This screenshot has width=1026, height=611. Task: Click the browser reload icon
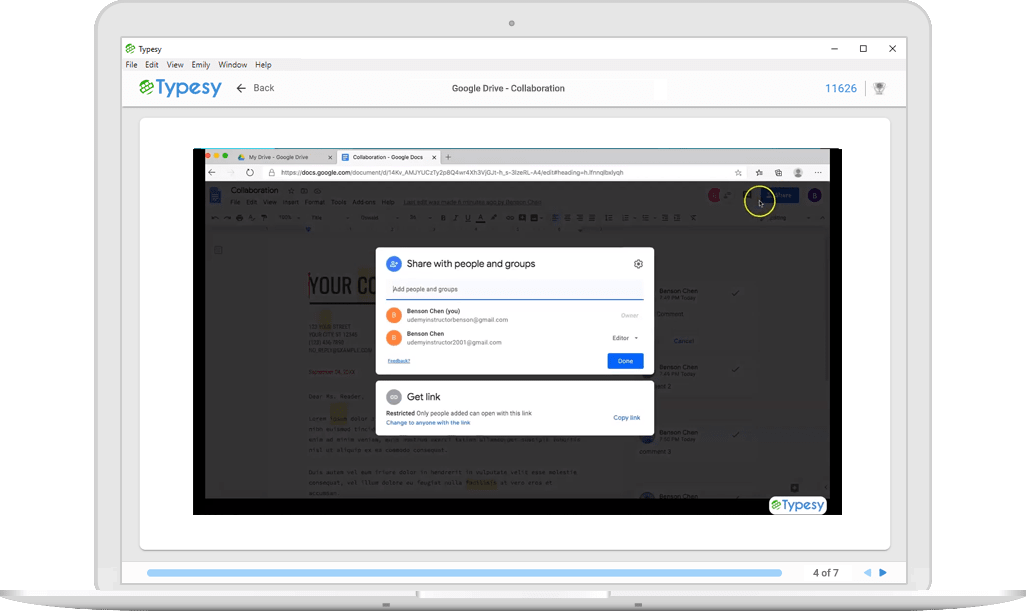point(250,173)
